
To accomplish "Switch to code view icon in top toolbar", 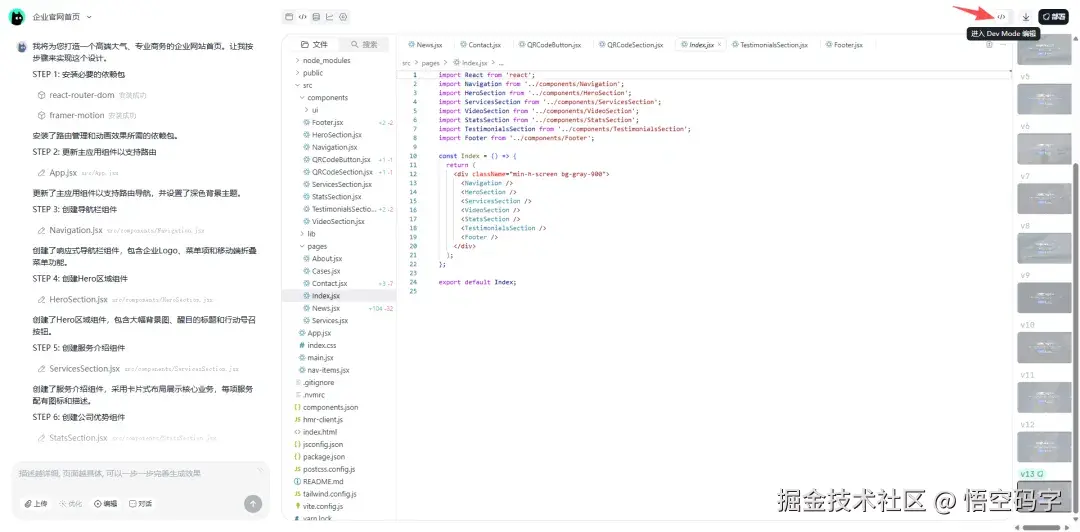I will pyautogui.click(x=303, y=17).
